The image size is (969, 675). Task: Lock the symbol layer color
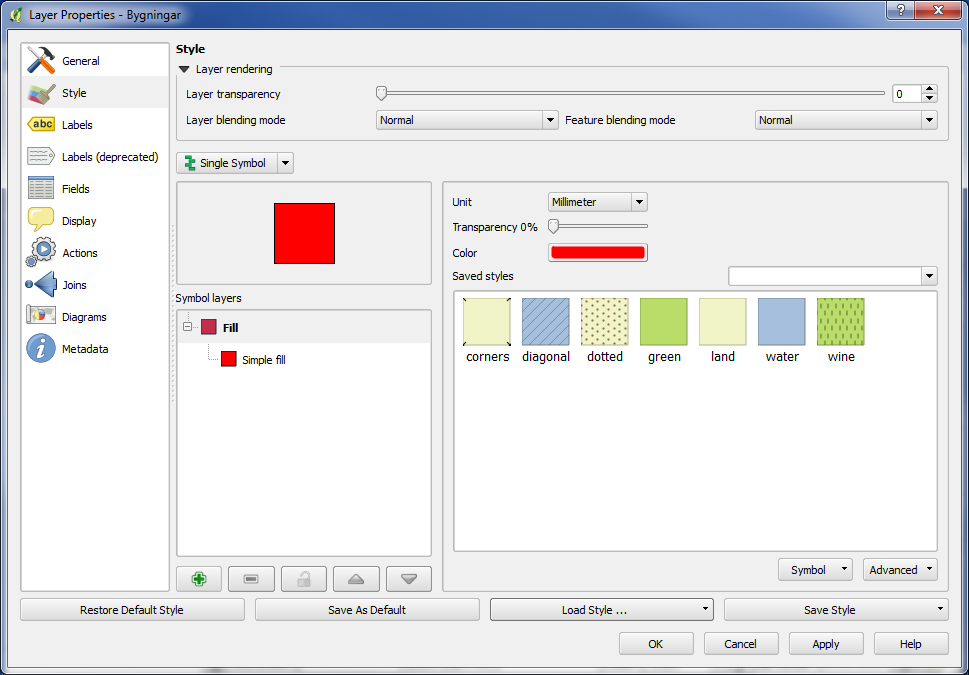(x=303, y=579)
